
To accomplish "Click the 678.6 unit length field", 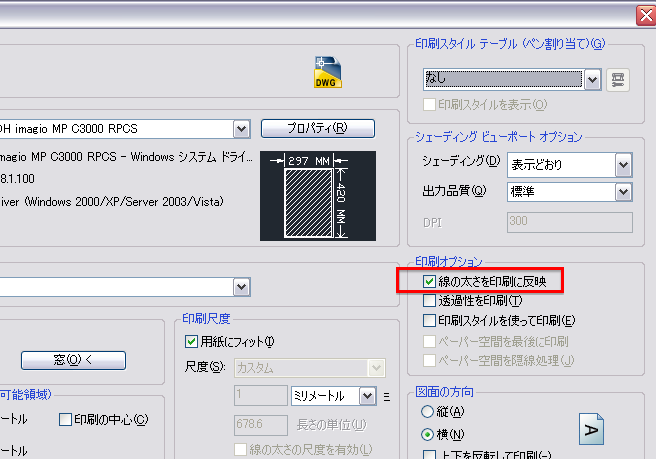I will [261, 425].
